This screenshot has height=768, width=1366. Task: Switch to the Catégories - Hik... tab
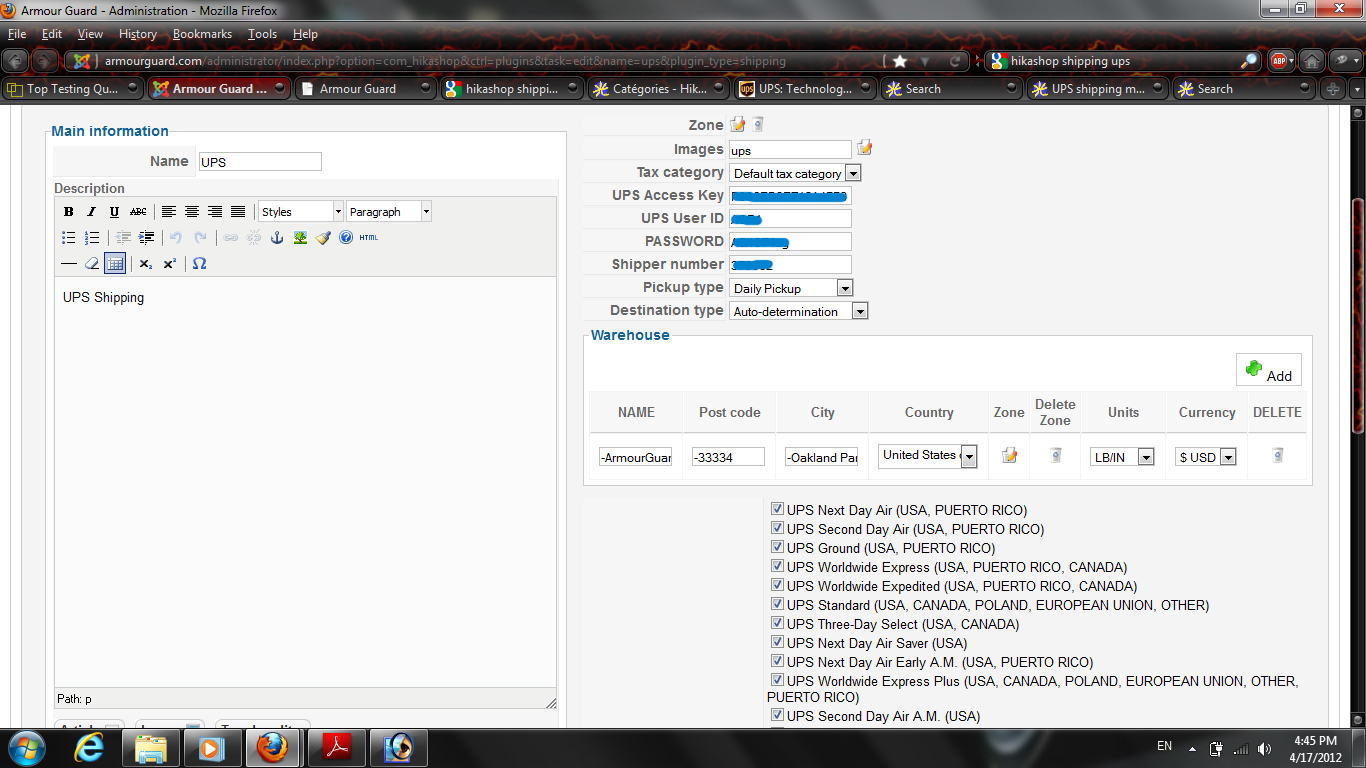tap(656, 89)
